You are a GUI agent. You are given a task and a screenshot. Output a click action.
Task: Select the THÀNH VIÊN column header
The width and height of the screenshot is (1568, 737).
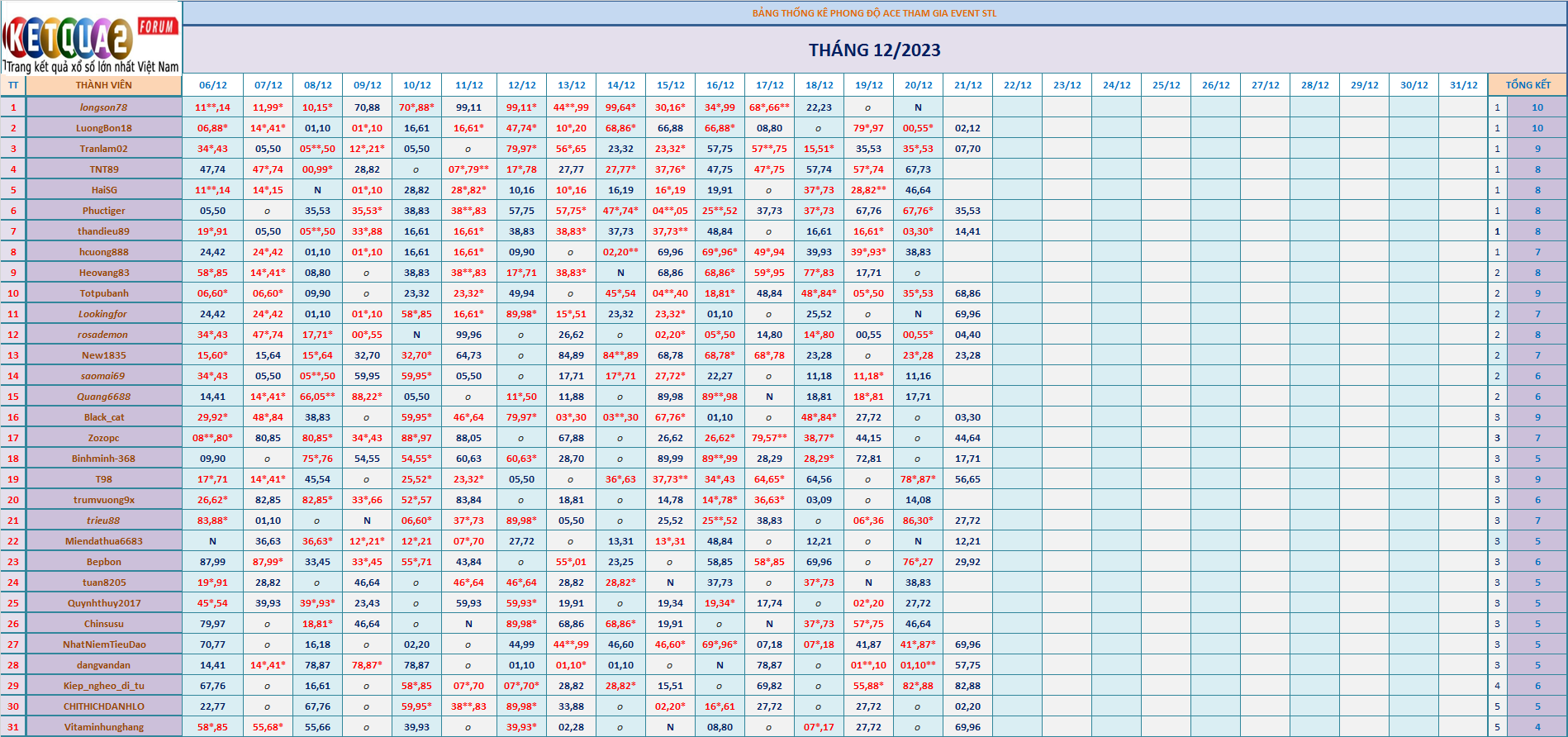(104, 85)
